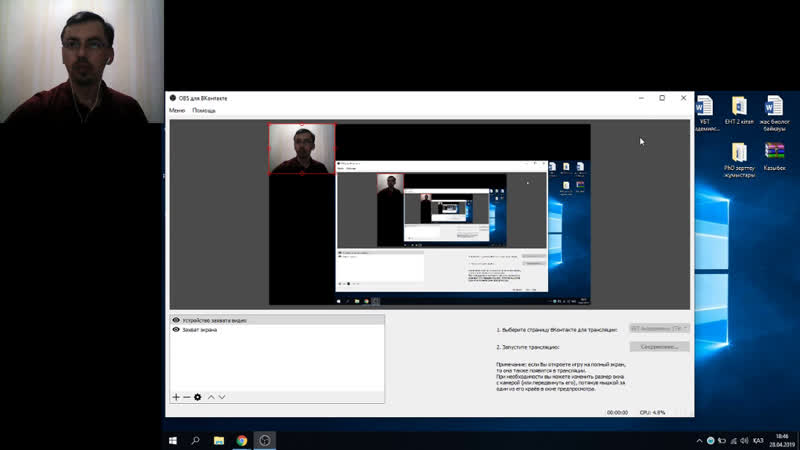Open the Помощь menu
This screenshot has height=450, width=800.
(x=204, y=110)
